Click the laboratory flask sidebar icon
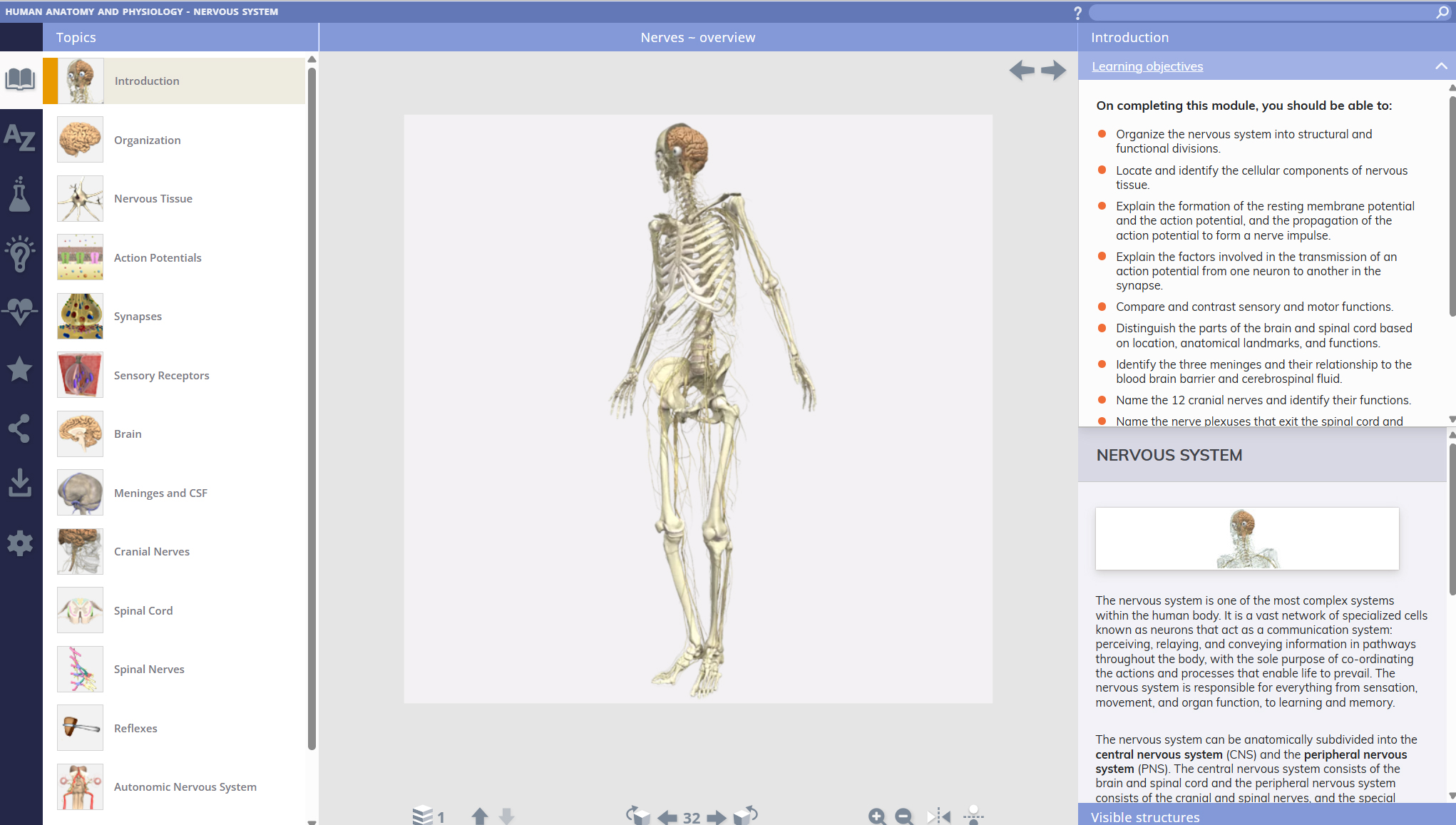Image resolution: width=1456 pixels, height=825 pixels. (x=20, y=195)
